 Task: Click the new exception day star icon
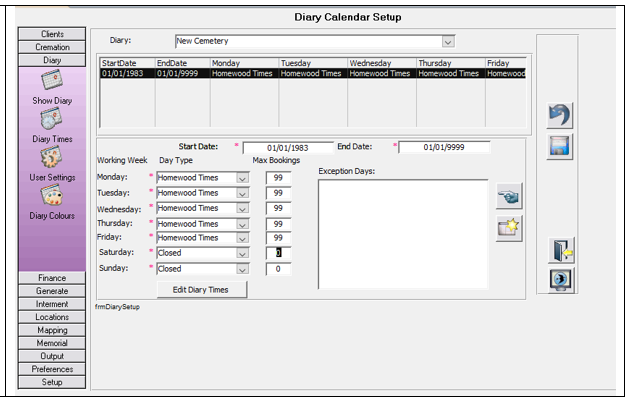pos(509,228)
